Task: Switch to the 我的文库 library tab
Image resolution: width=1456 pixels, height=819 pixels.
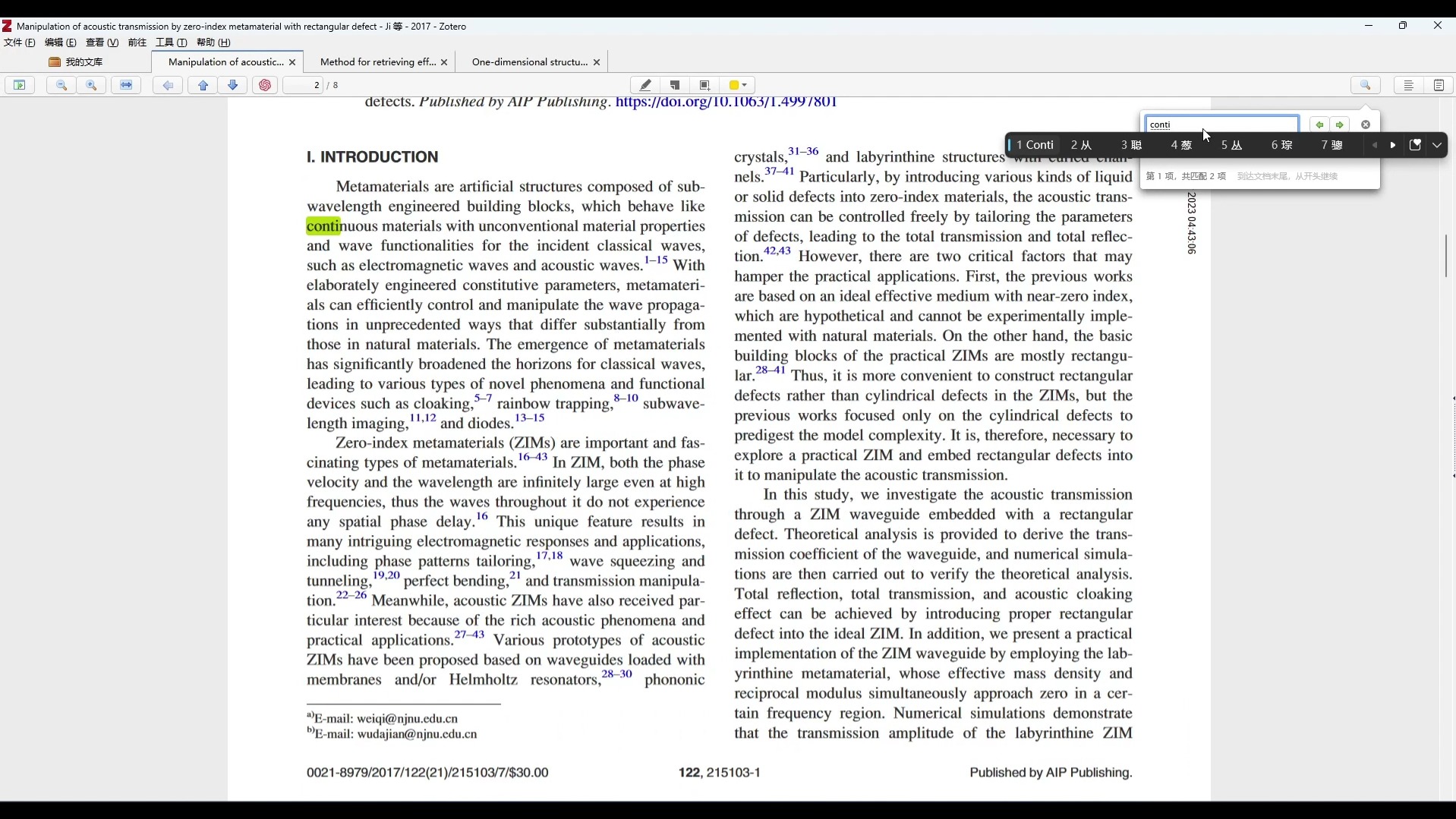Action: (76, 62)
